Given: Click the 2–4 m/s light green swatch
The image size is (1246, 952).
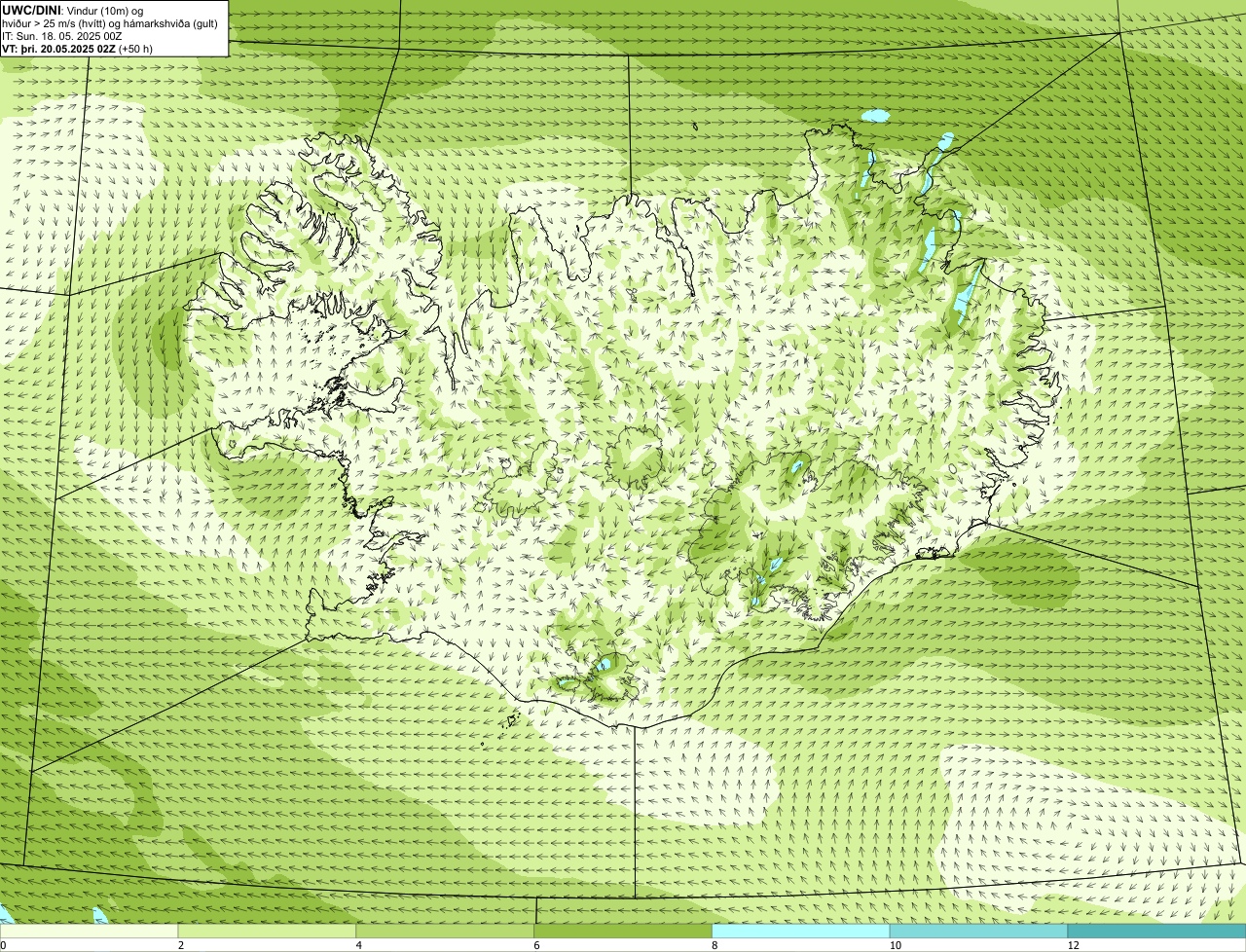Looking at the screenshot, I should pyautogui.click(x=268, y=932).
